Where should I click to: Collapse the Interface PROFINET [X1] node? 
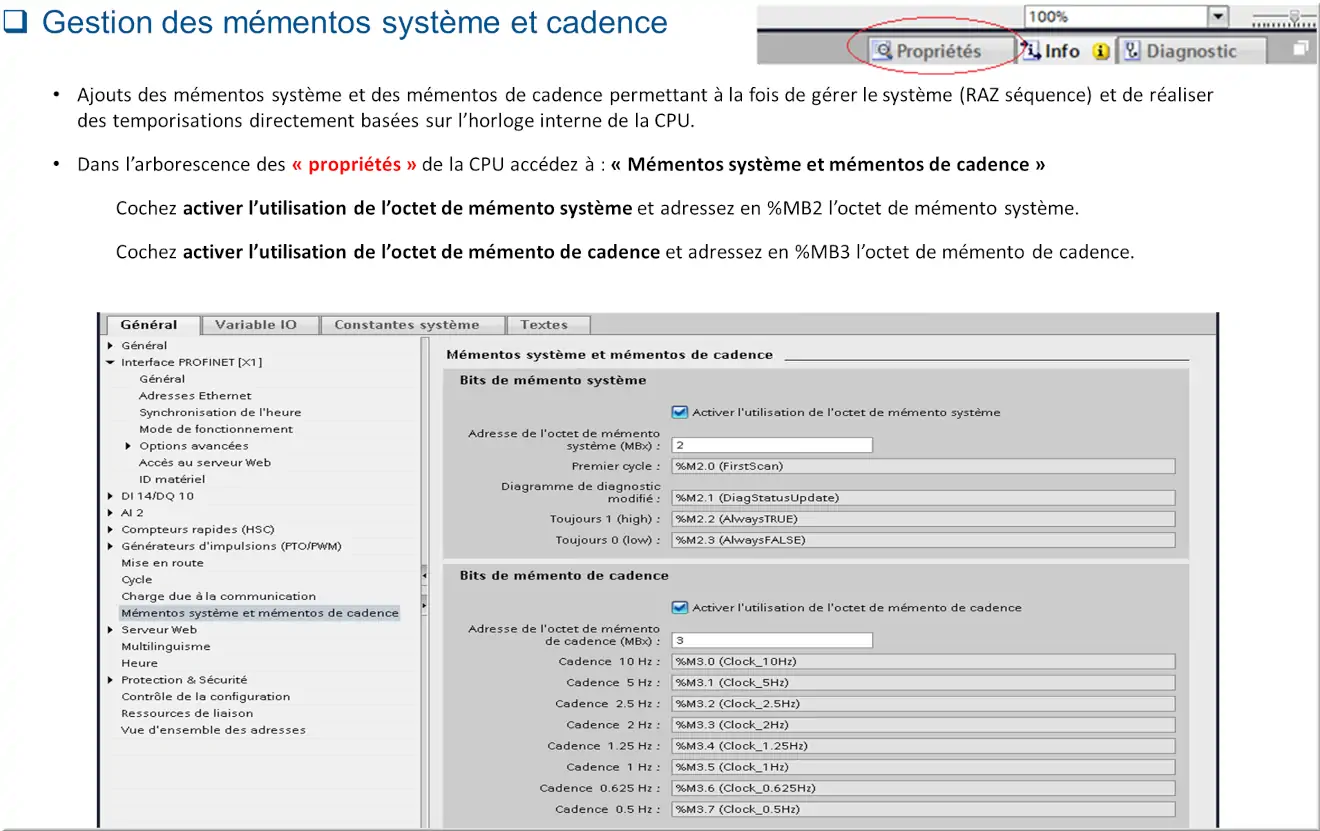pos(111,362)
